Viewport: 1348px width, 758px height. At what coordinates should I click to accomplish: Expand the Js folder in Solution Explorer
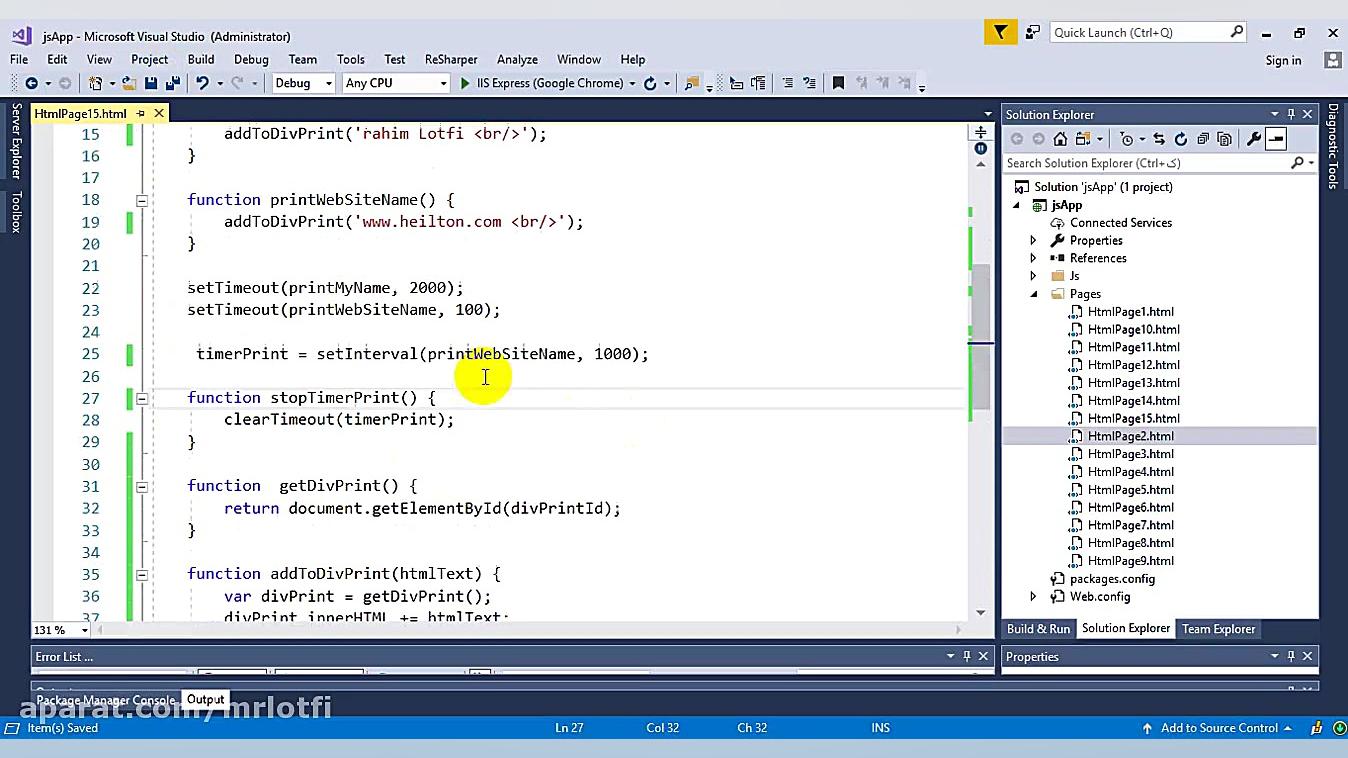pyautogui.click(x=1033, y=276)
